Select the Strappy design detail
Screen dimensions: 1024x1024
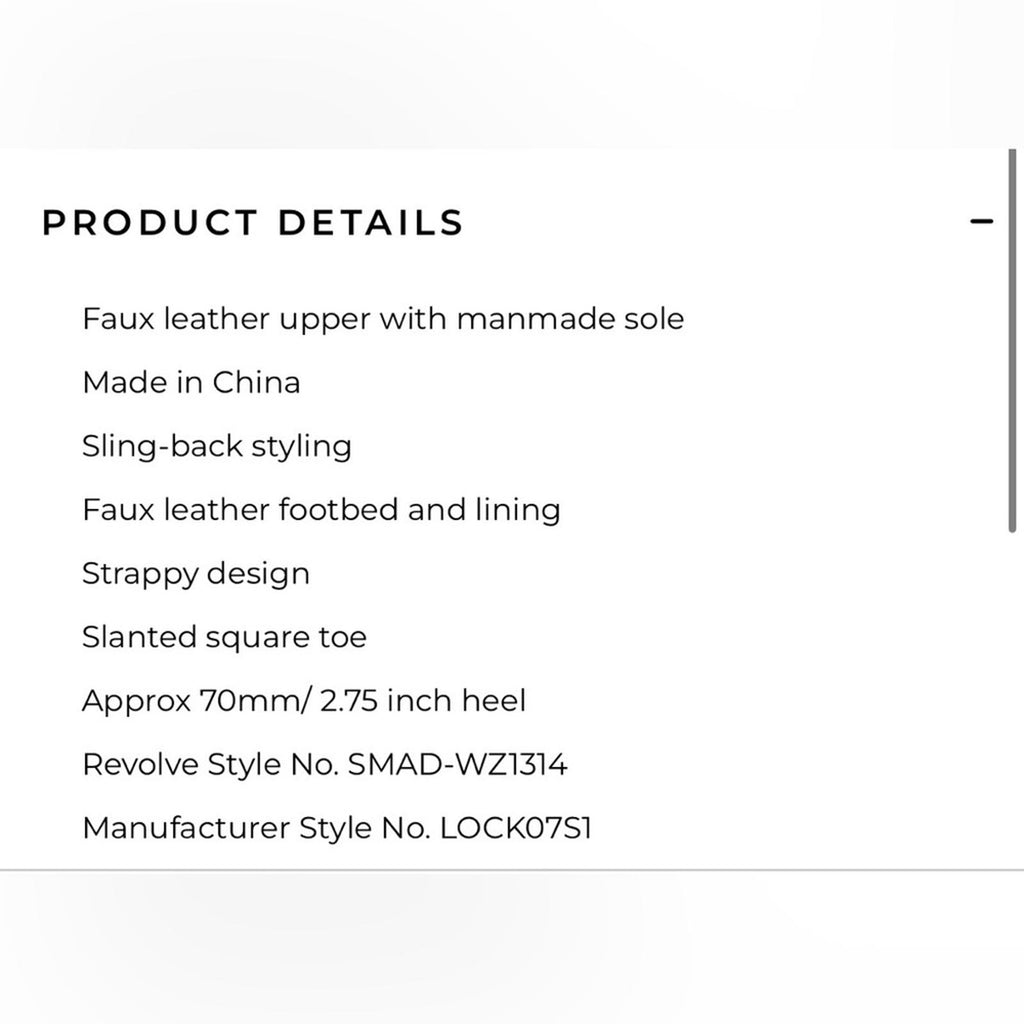click(196, 573)
